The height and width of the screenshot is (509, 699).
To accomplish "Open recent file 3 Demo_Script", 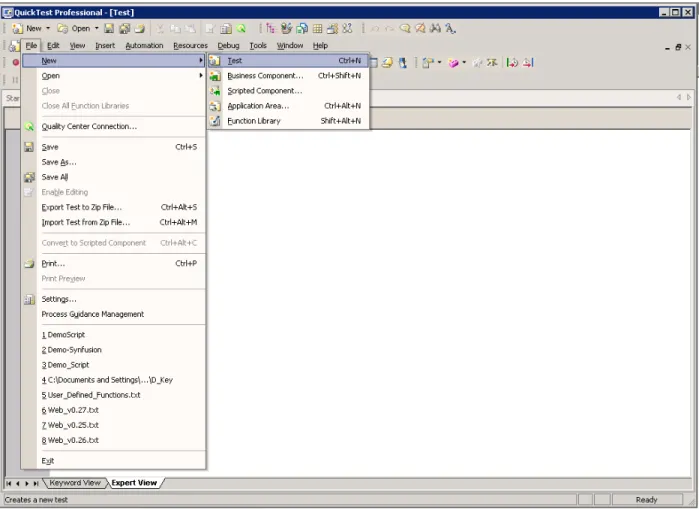I will coord(114,365).
